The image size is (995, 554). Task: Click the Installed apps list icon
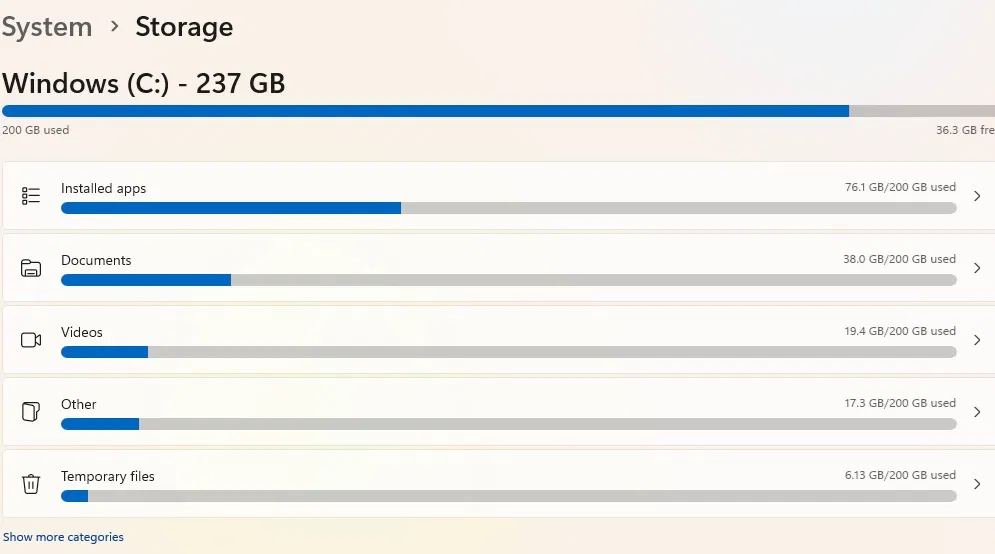(31, 196)
